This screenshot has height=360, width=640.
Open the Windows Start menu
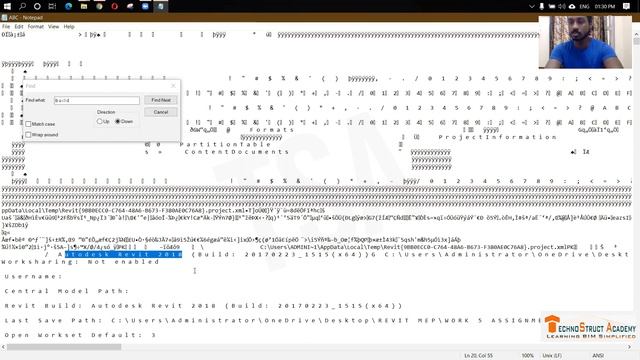(7, 6)
